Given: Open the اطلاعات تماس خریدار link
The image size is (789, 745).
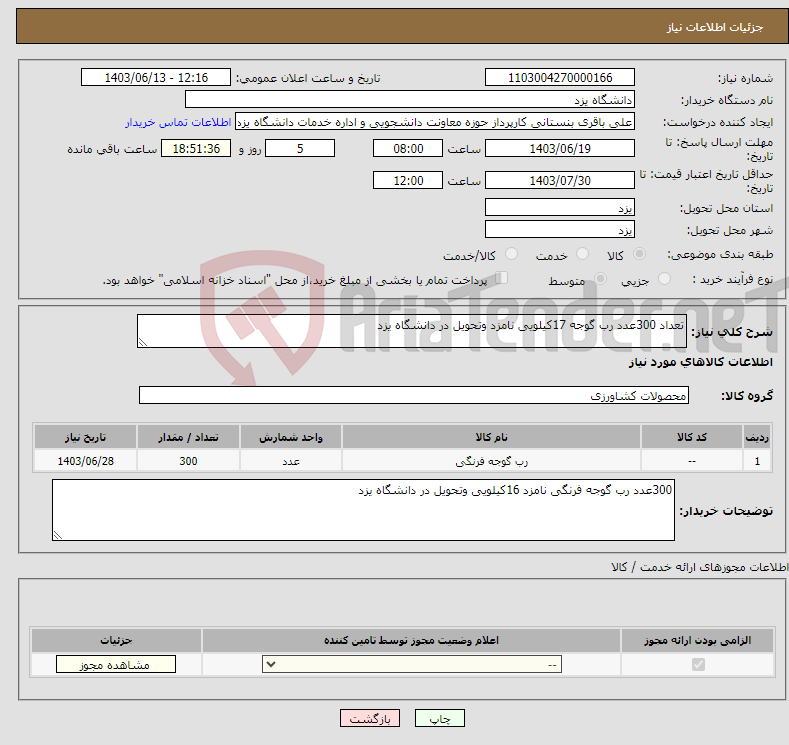Looking at the screenshot, I should 178,122.
